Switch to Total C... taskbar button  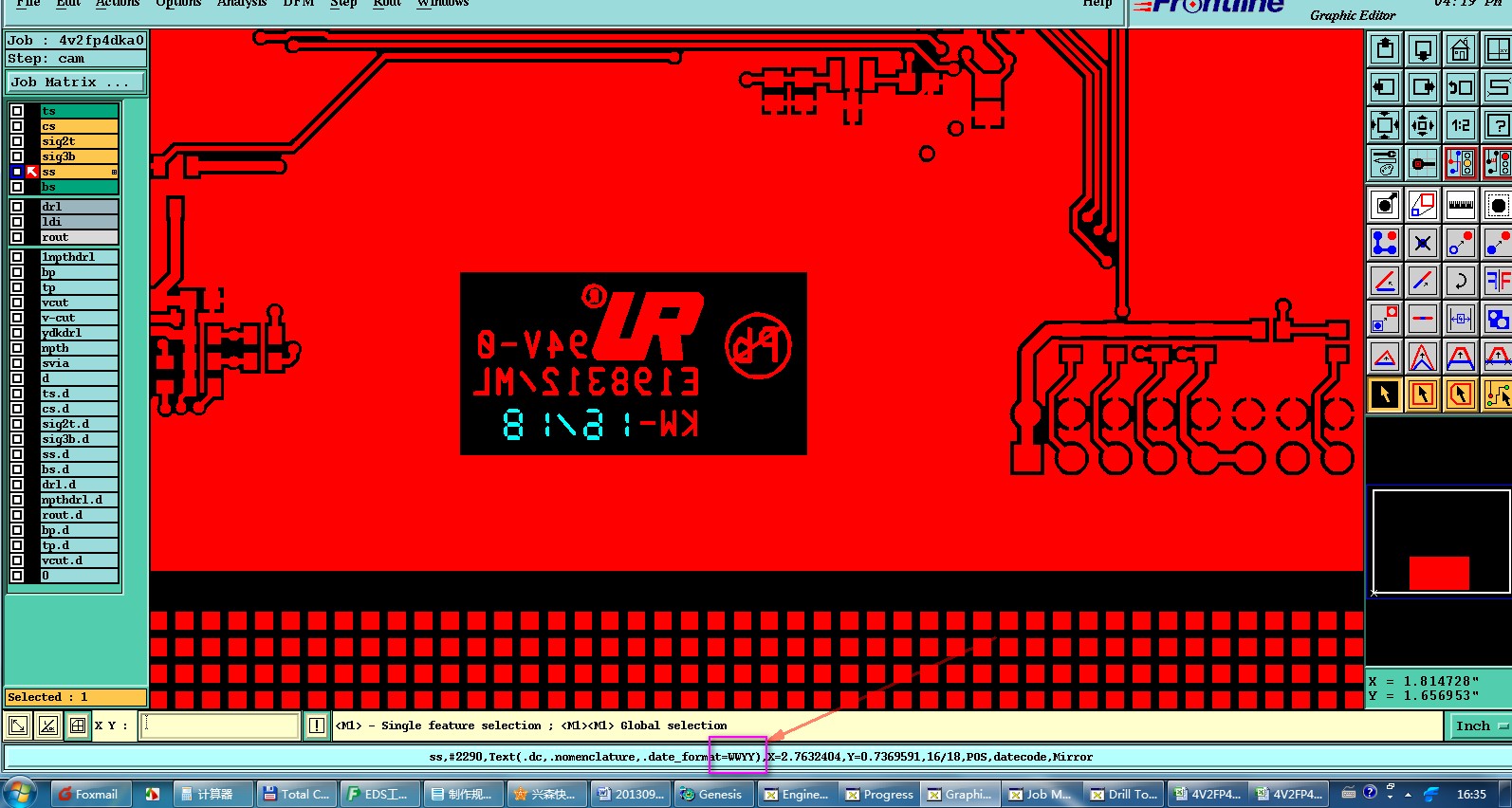[x=296, y=794]
